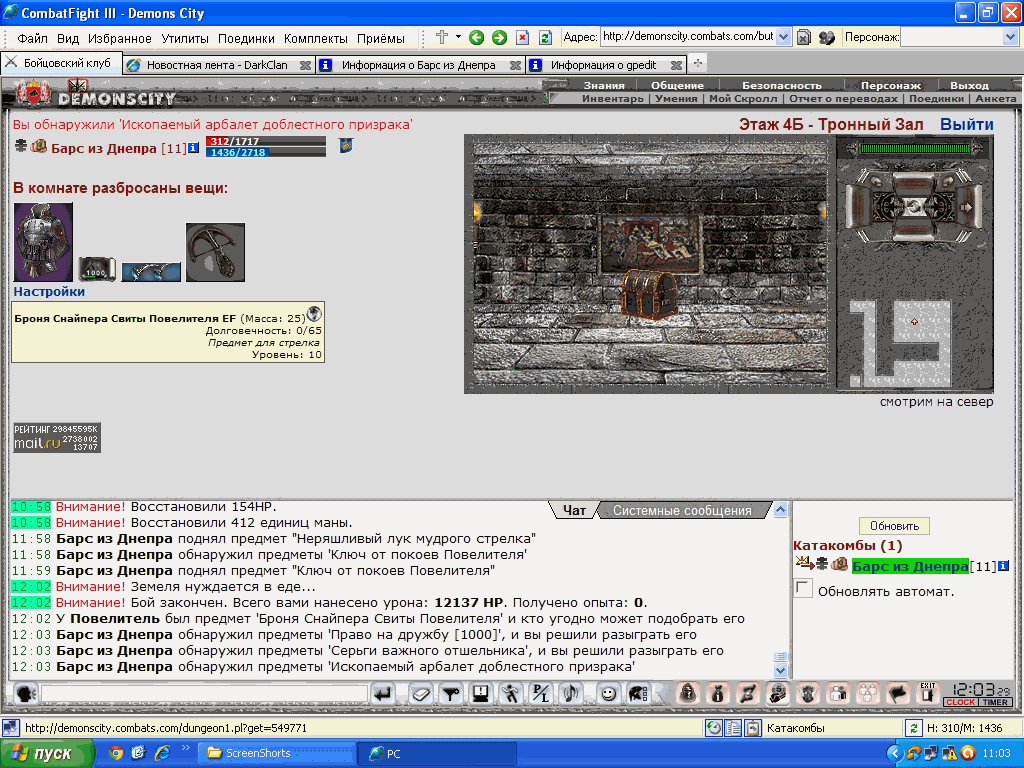Click the Обновить button
The height and width of the screenshot is (768, 1024).
tap(894, 526)
